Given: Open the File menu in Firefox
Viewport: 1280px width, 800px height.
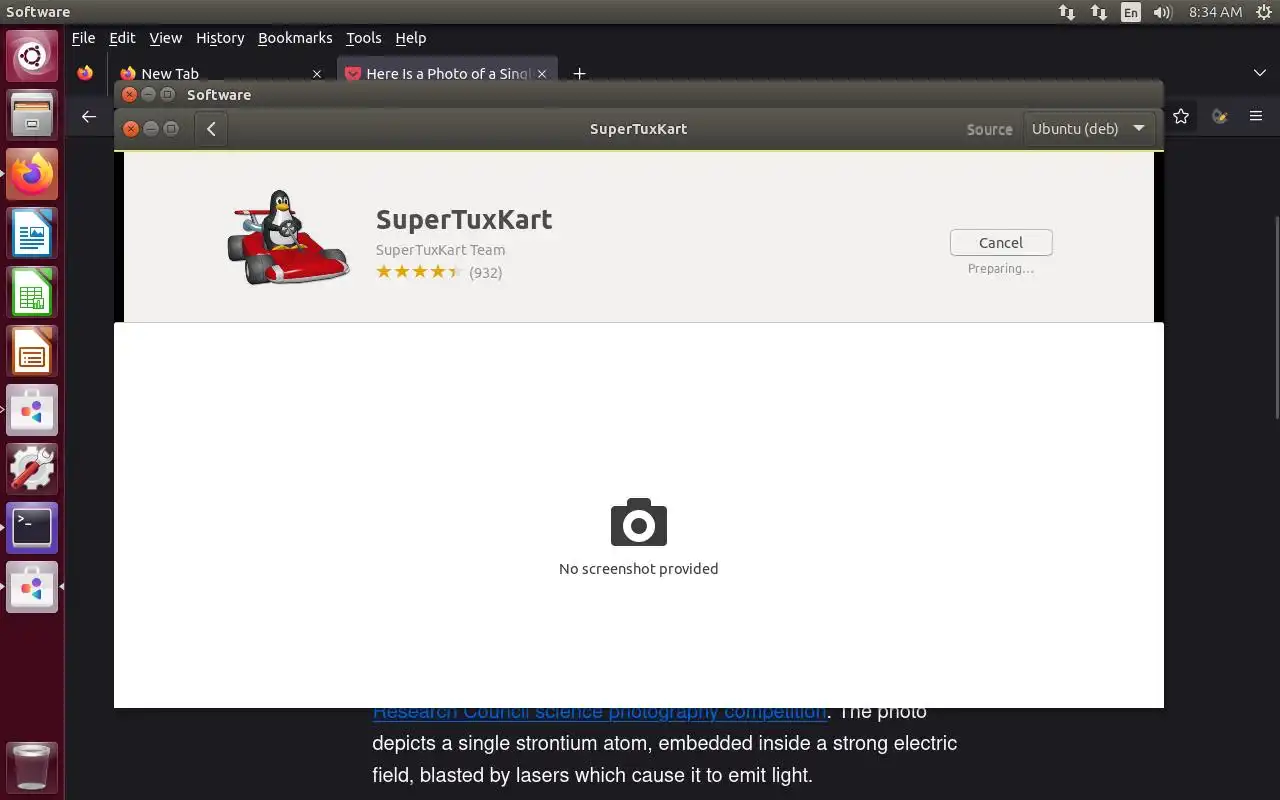Looking at the screenshot, I should (84, 38).
